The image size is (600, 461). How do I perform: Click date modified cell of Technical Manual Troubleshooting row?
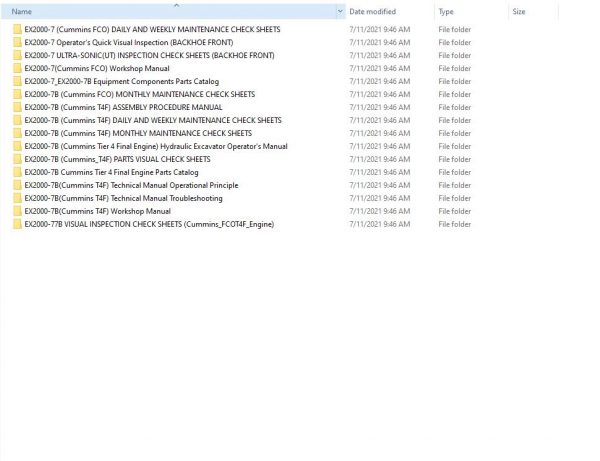point(380,199)
